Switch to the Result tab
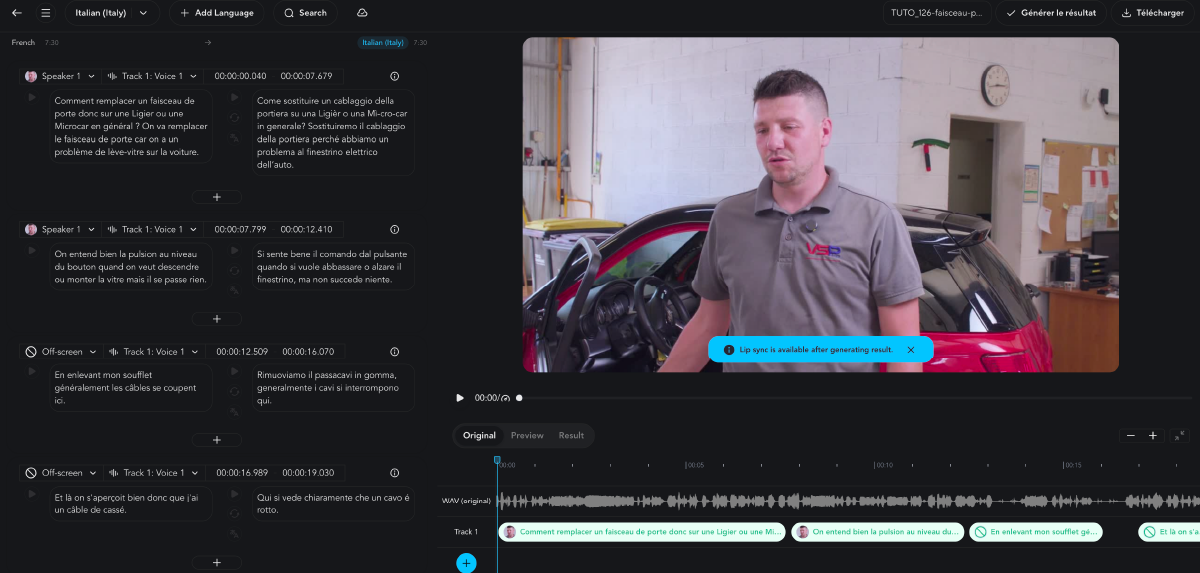This screenshot has width=1200, height=573. (x=571, y=435)
